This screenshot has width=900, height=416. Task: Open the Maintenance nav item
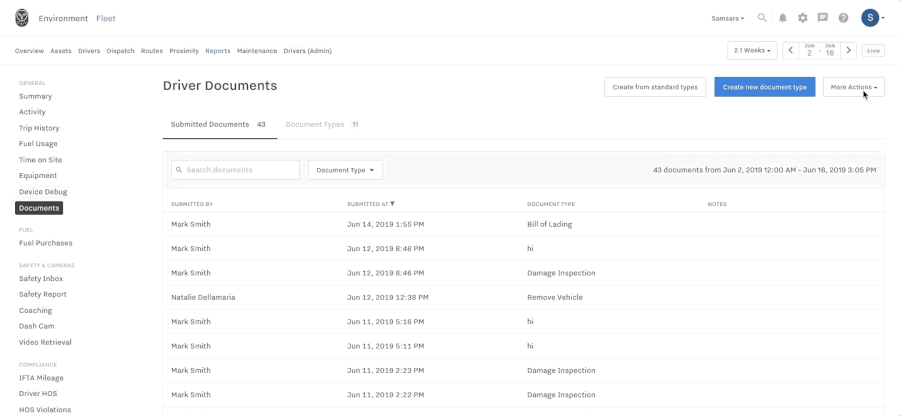click(257, 50)
